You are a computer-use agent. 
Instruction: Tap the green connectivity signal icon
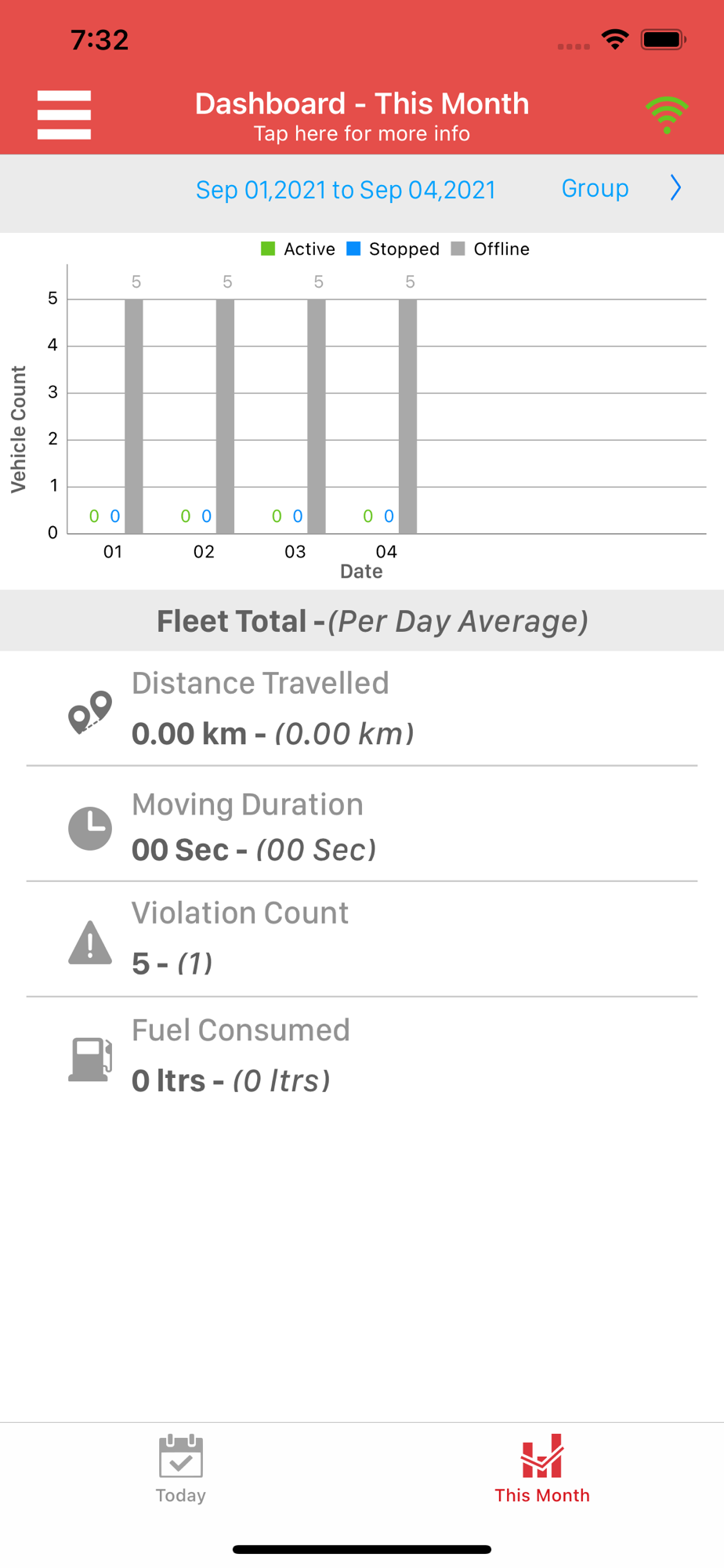(667, 115)
